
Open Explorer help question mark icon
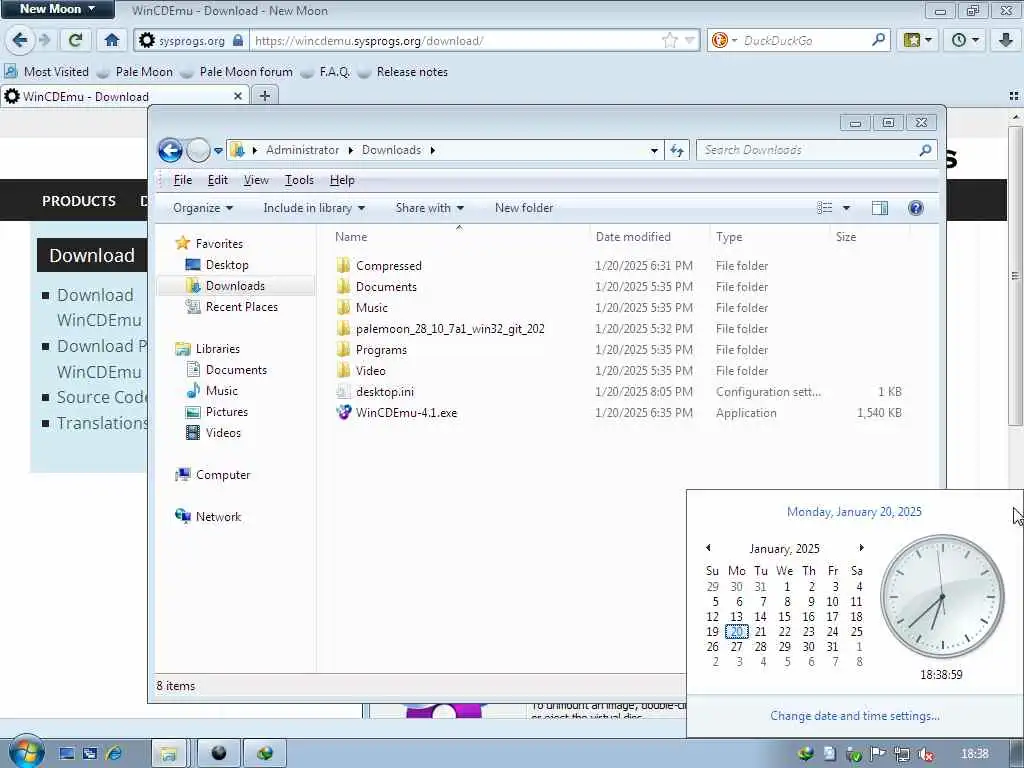916,208
